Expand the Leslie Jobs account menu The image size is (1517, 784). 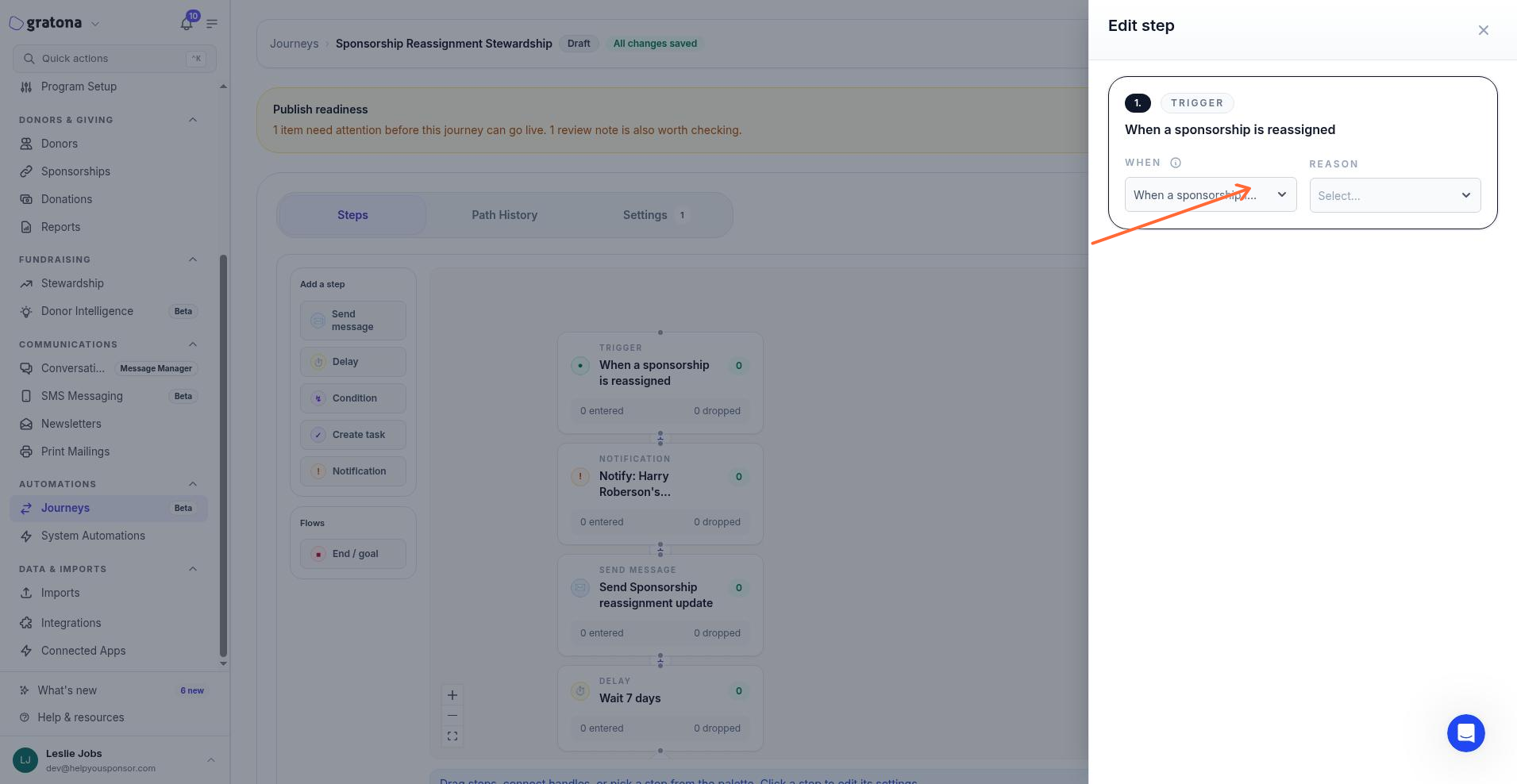click(211, 760)
